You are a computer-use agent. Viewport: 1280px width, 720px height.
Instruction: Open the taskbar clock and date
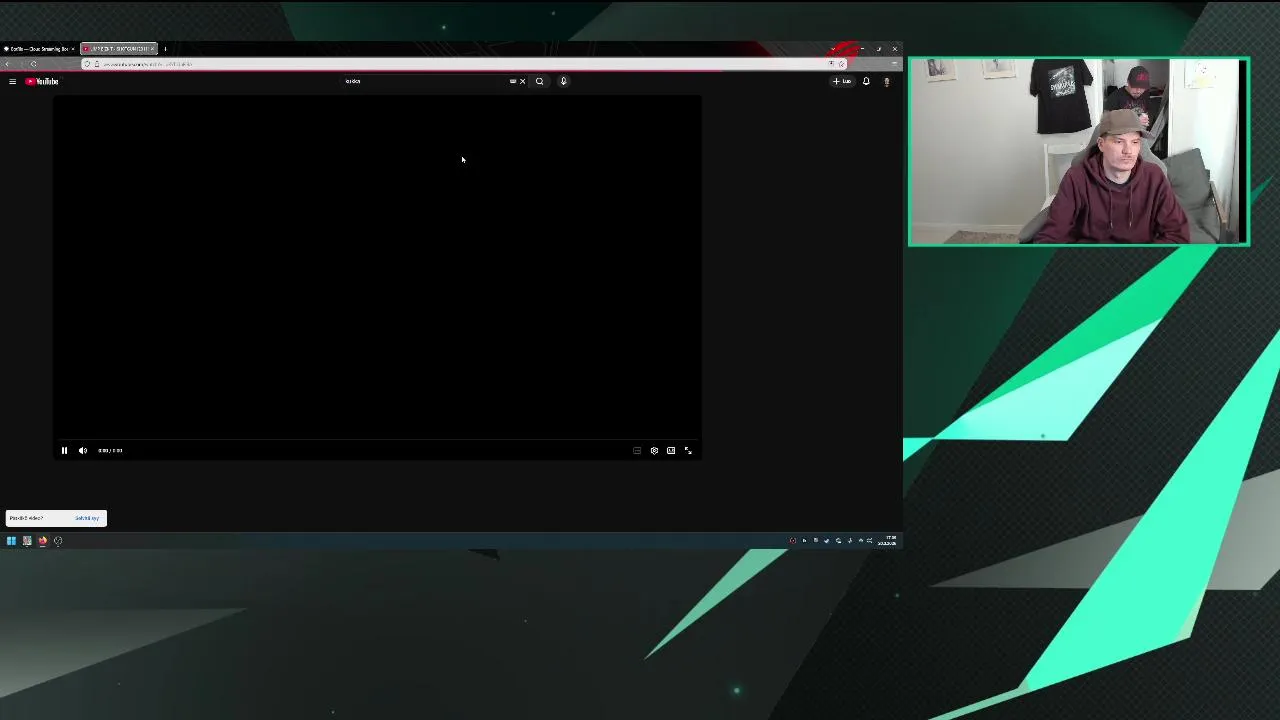tap(888, 541)
